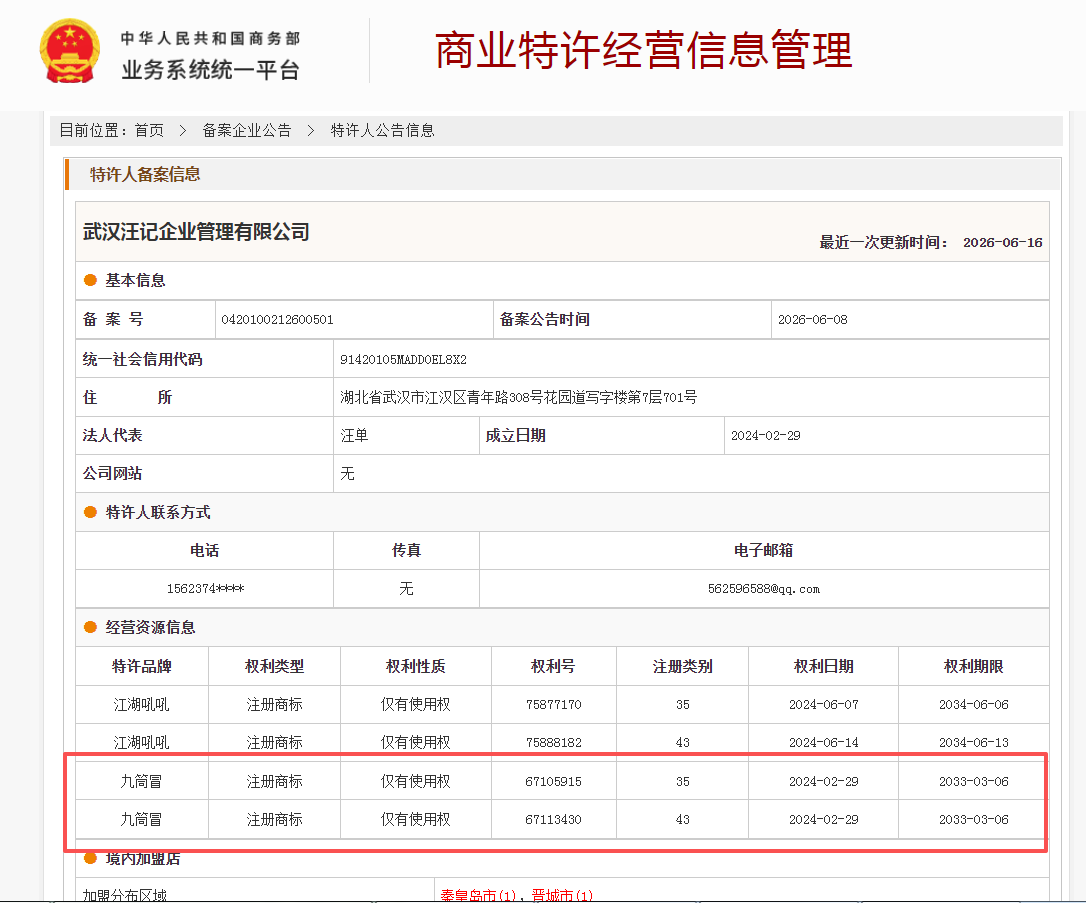This screenshot has height=903, width=1086.
Task: Click the 权利性质 column header
Action: (416, 666)
